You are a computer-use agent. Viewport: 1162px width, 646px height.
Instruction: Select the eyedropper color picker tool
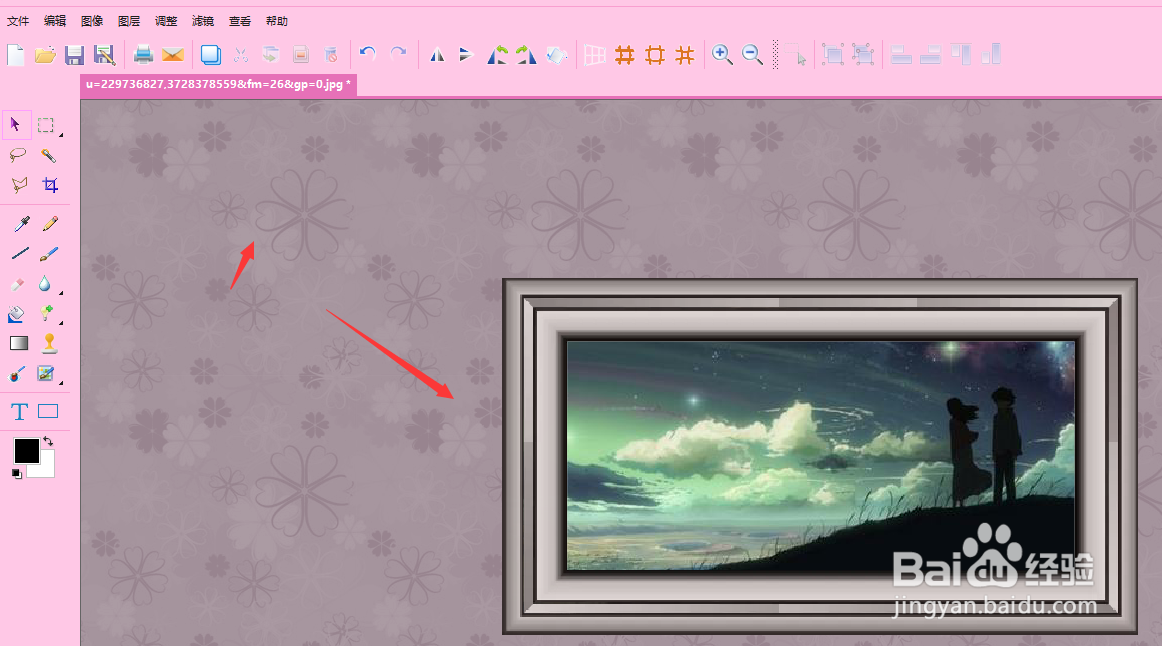click(21, 224)
